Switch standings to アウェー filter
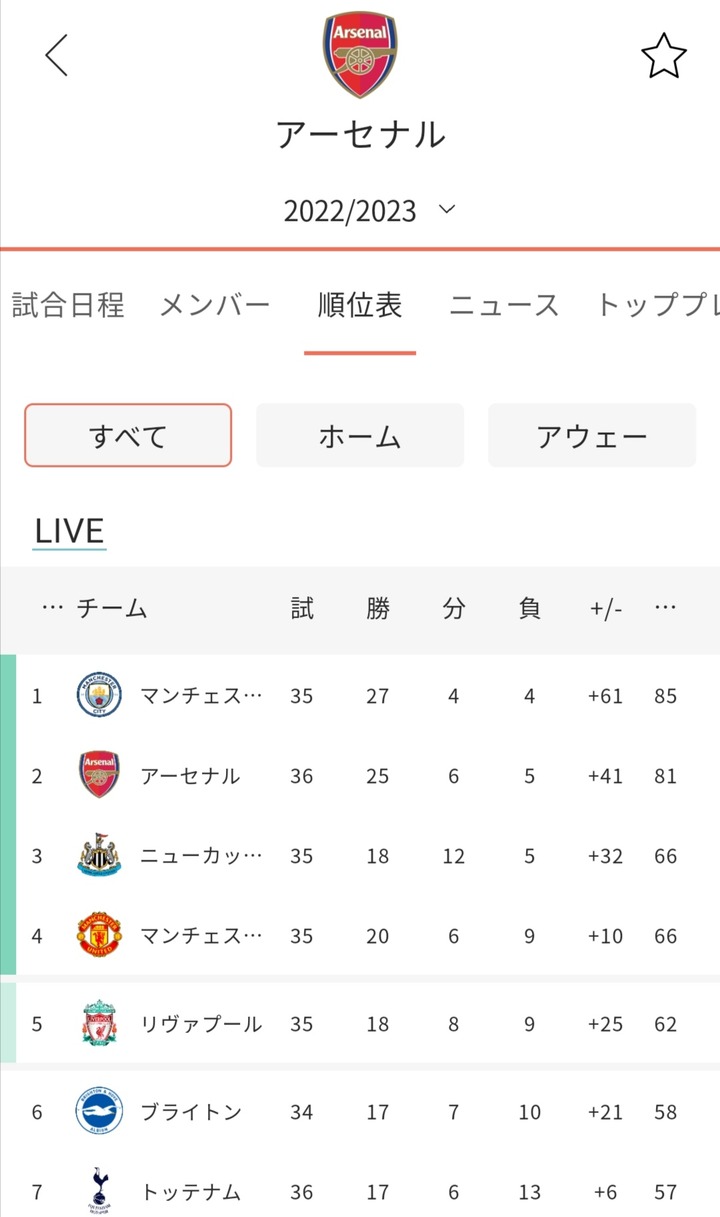The image size is (720, 1217). coord(592,436)
